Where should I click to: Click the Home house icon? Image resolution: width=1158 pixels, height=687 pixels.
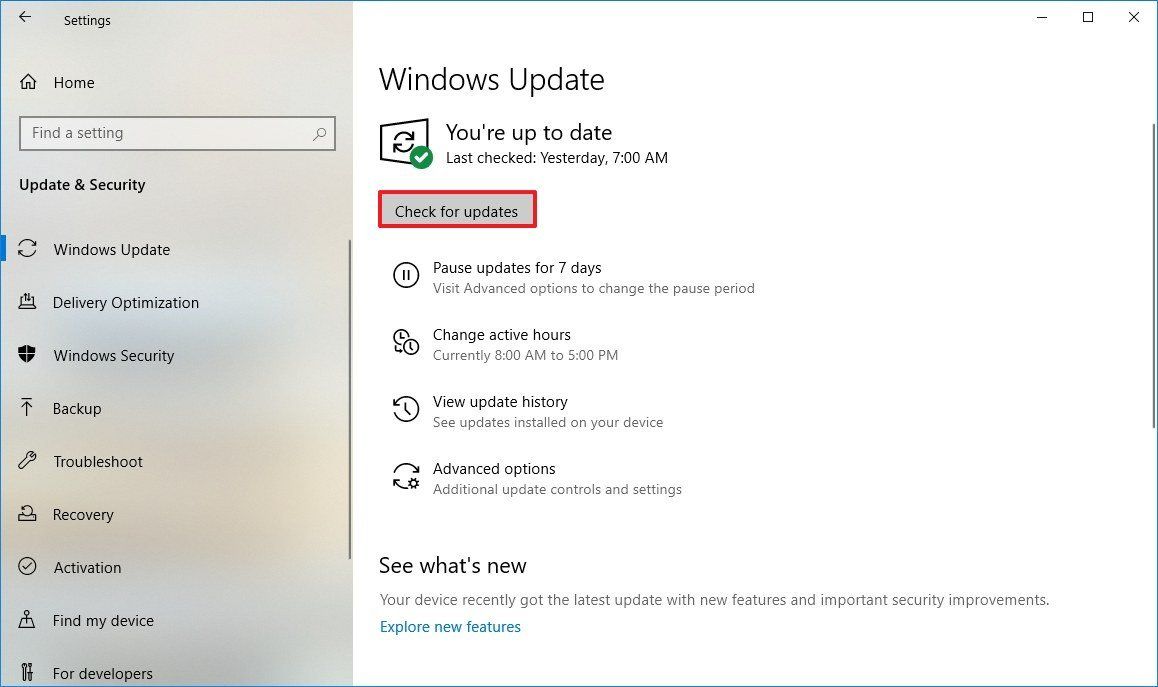(x=27, y=82)
